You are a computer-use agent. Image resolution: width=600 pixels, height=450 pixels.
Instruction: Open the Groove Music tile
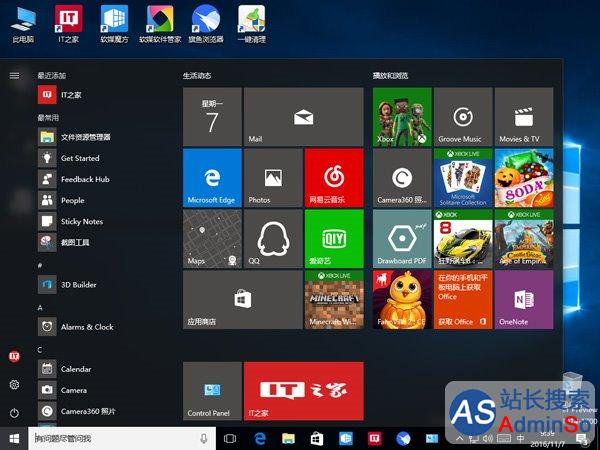463,117
